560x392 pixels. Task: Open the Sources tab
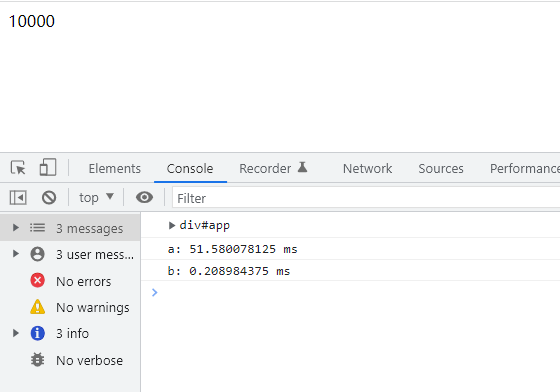pyautogui.click(x=441, y=169)
